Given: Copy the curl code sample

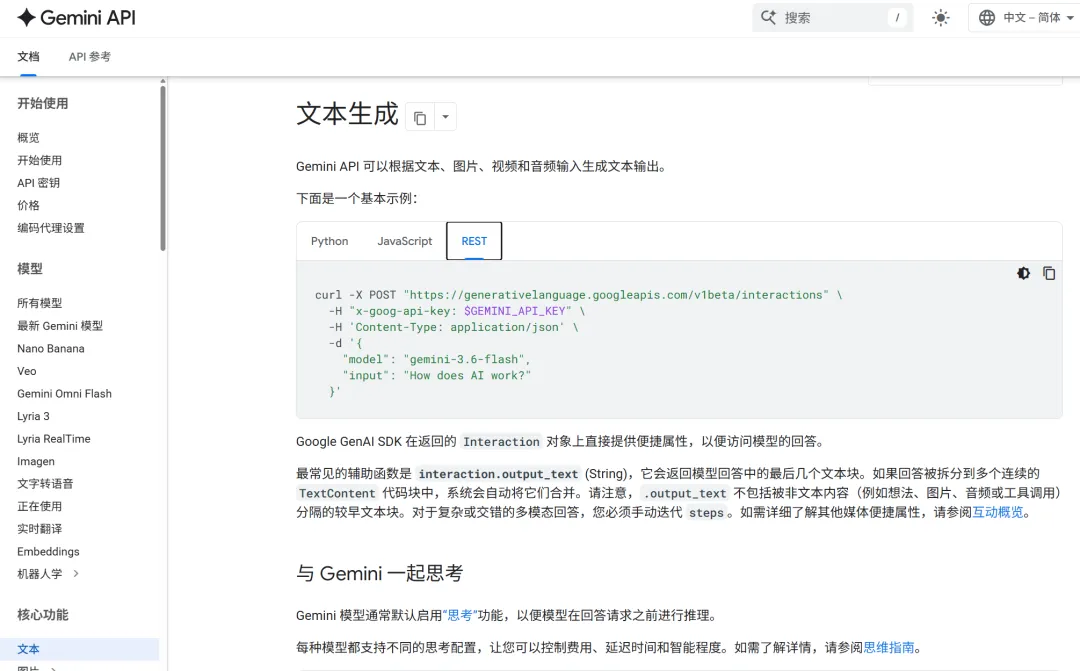Looking at the screenshot, I should tap(1049, 273).
